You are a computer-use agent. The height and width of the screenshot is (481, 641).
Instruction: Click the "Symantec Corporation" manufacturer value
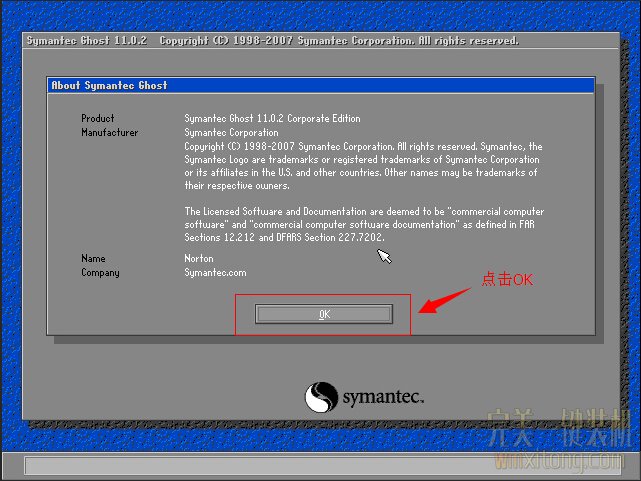(231, 133)
